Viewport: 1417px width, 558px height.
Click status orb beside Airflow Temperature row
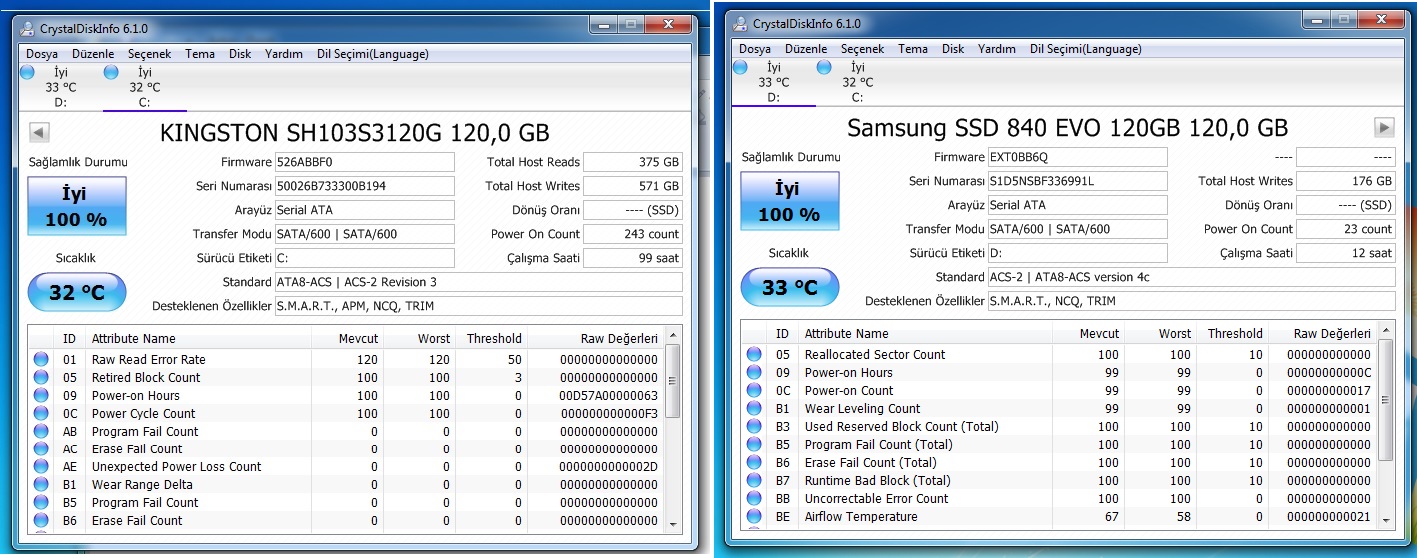754,517
